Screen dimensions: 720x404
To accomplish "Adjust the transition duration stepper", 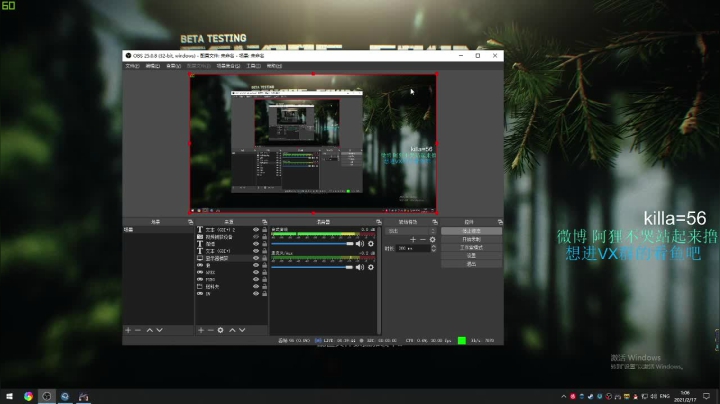I will 433,248.
